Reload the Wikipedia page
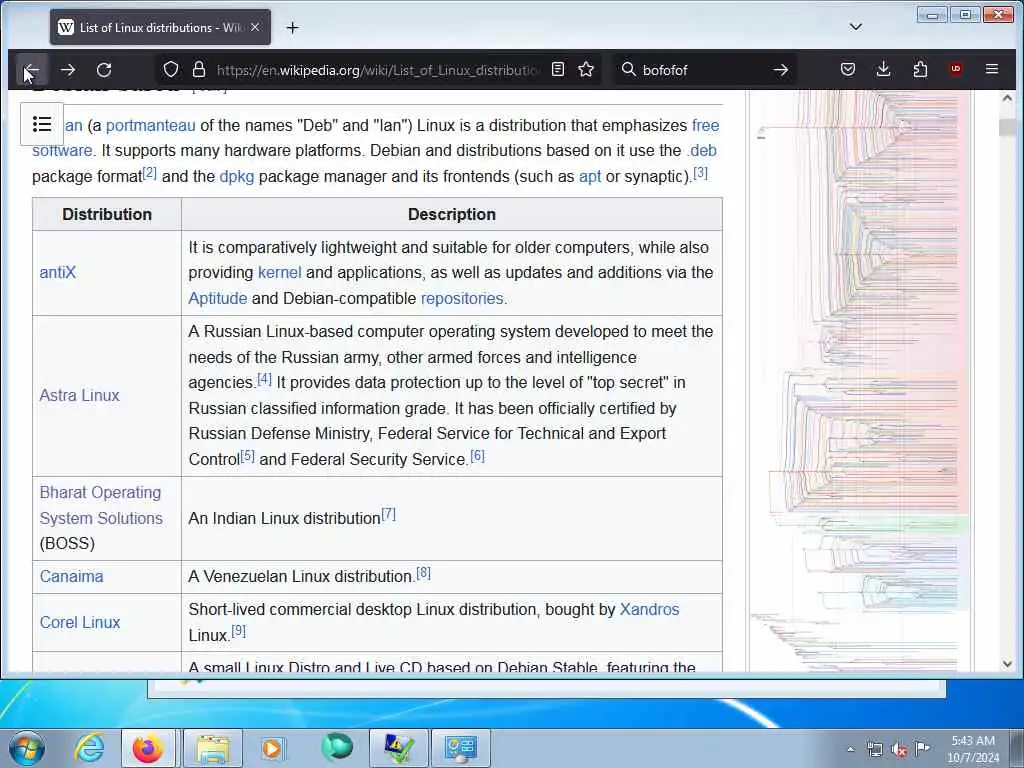Viewport: 1024px width, 768px height. [104, 69]
